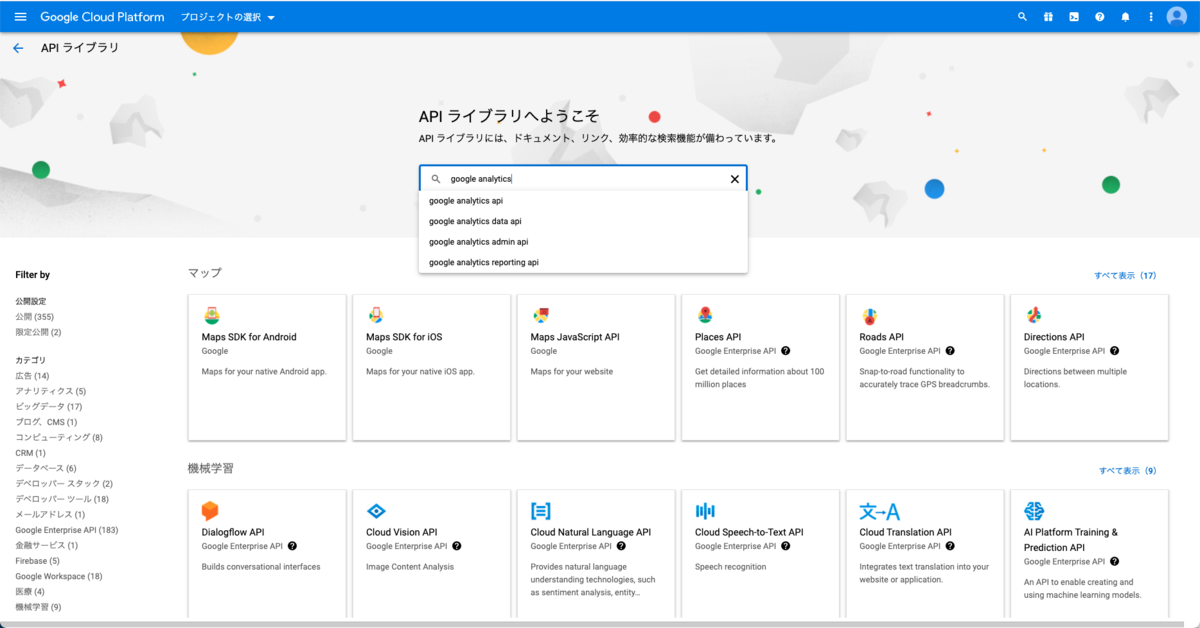The image size is (1200, 628).
Task: Open the プロジェクトの選択 project dropdown
Action: click(228, 17)
